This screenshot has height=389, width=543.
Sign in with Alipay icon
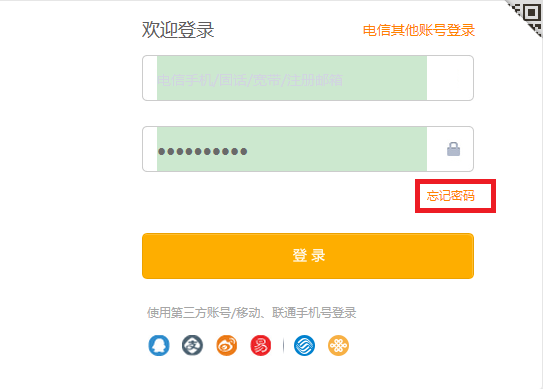coord(193,345)
